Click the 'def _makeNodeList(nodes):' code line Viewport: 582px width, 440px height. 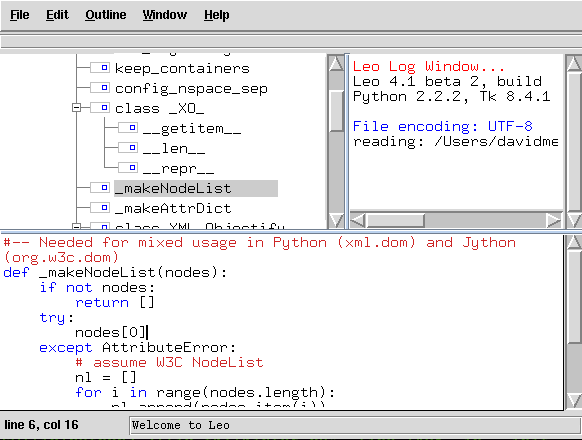[x=115, y=273]
